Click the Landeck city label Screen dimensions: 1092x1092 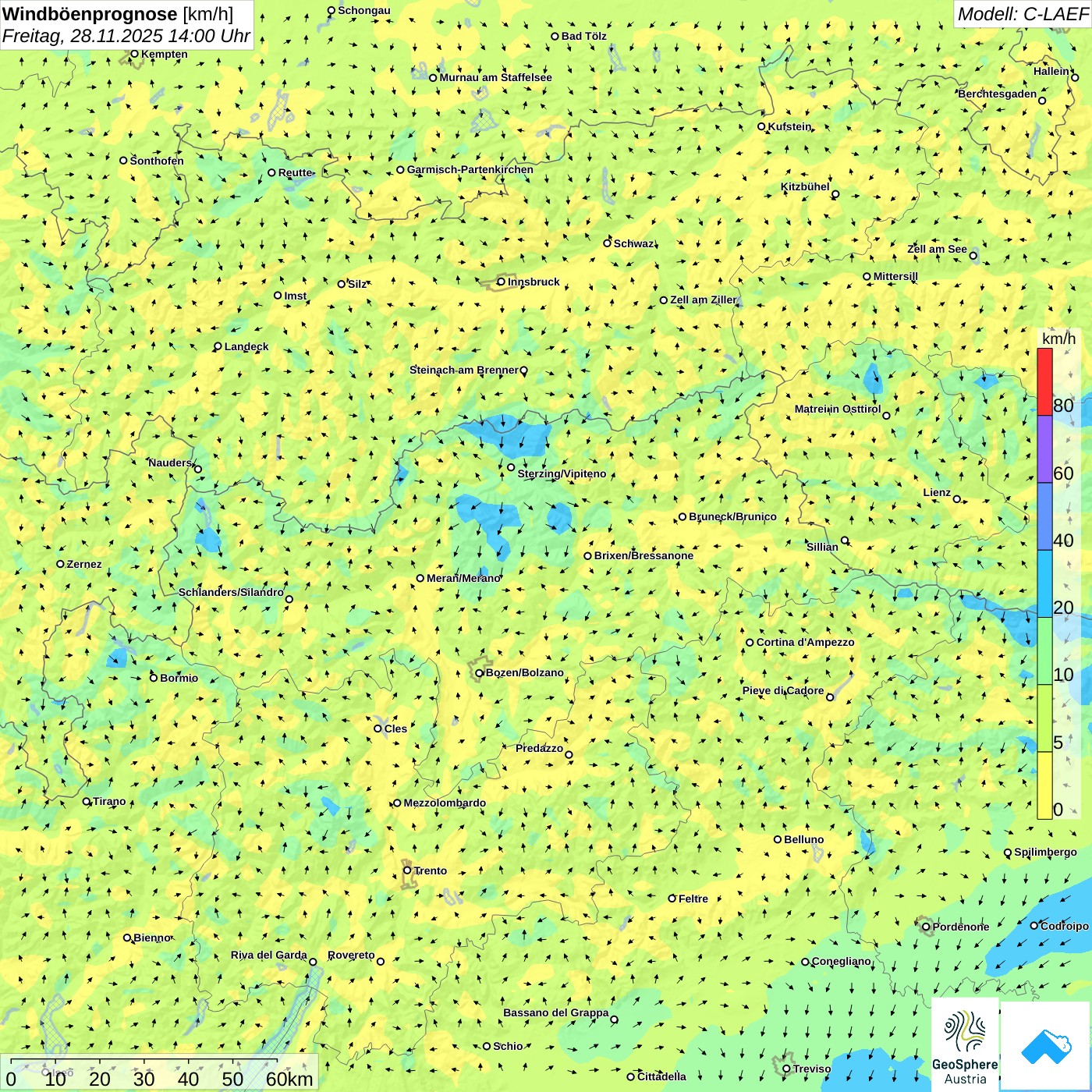pyautogui.click(x=246, y=346)
